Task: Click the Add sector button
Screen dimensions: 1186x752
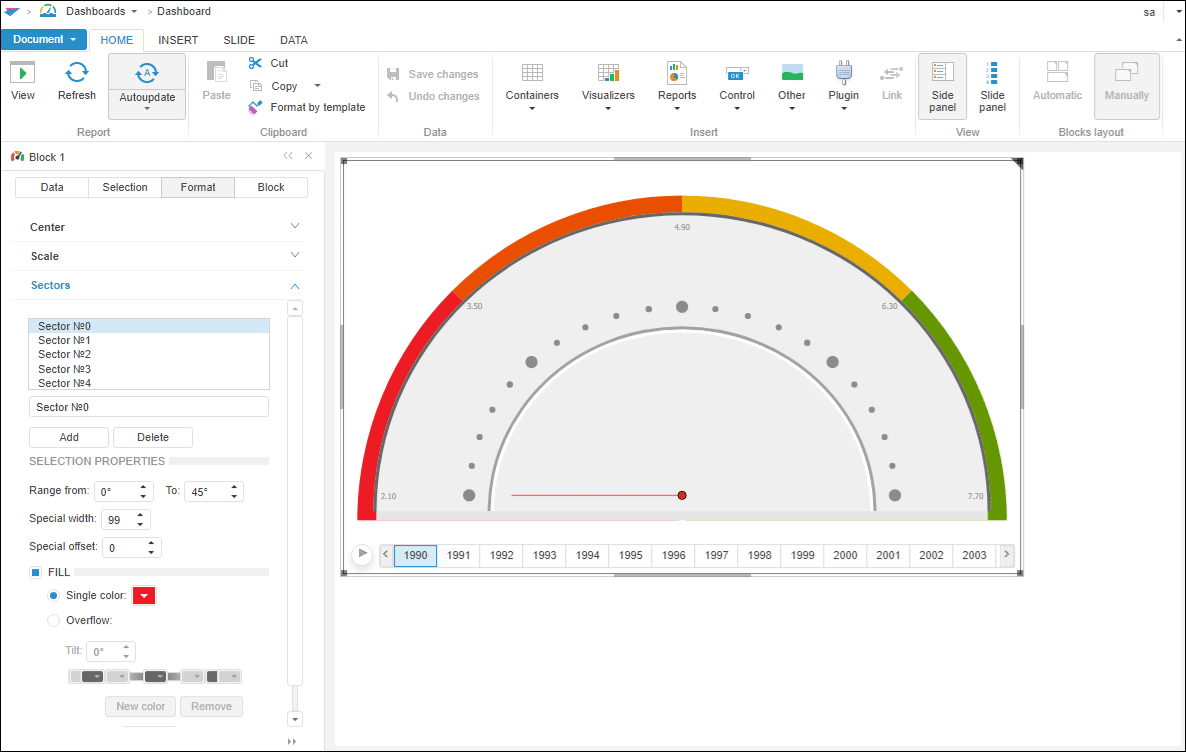Action: click(x=69, y=437)
